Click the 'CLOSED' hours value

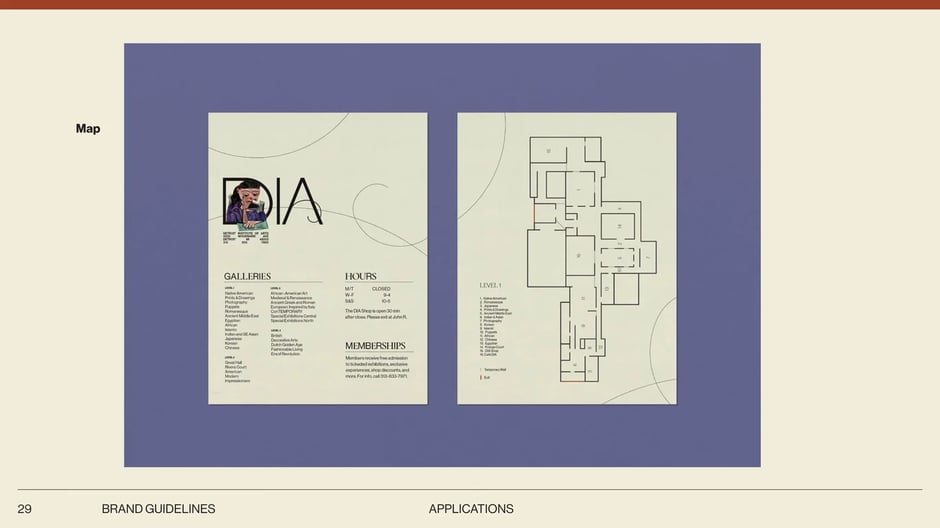click(381, 289)
